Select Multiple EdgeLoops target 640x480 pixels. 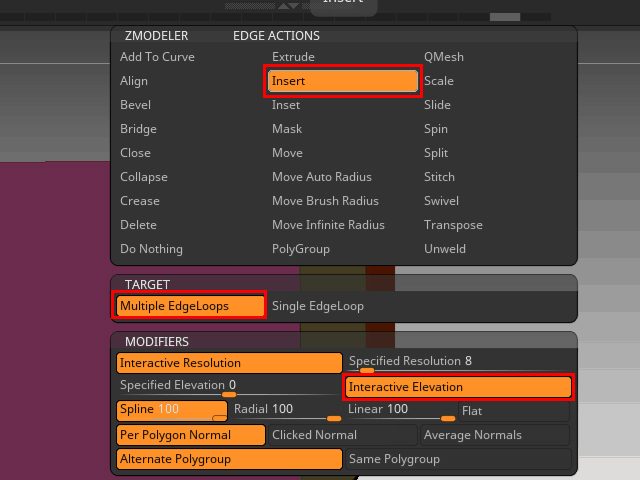coord(190,306)
